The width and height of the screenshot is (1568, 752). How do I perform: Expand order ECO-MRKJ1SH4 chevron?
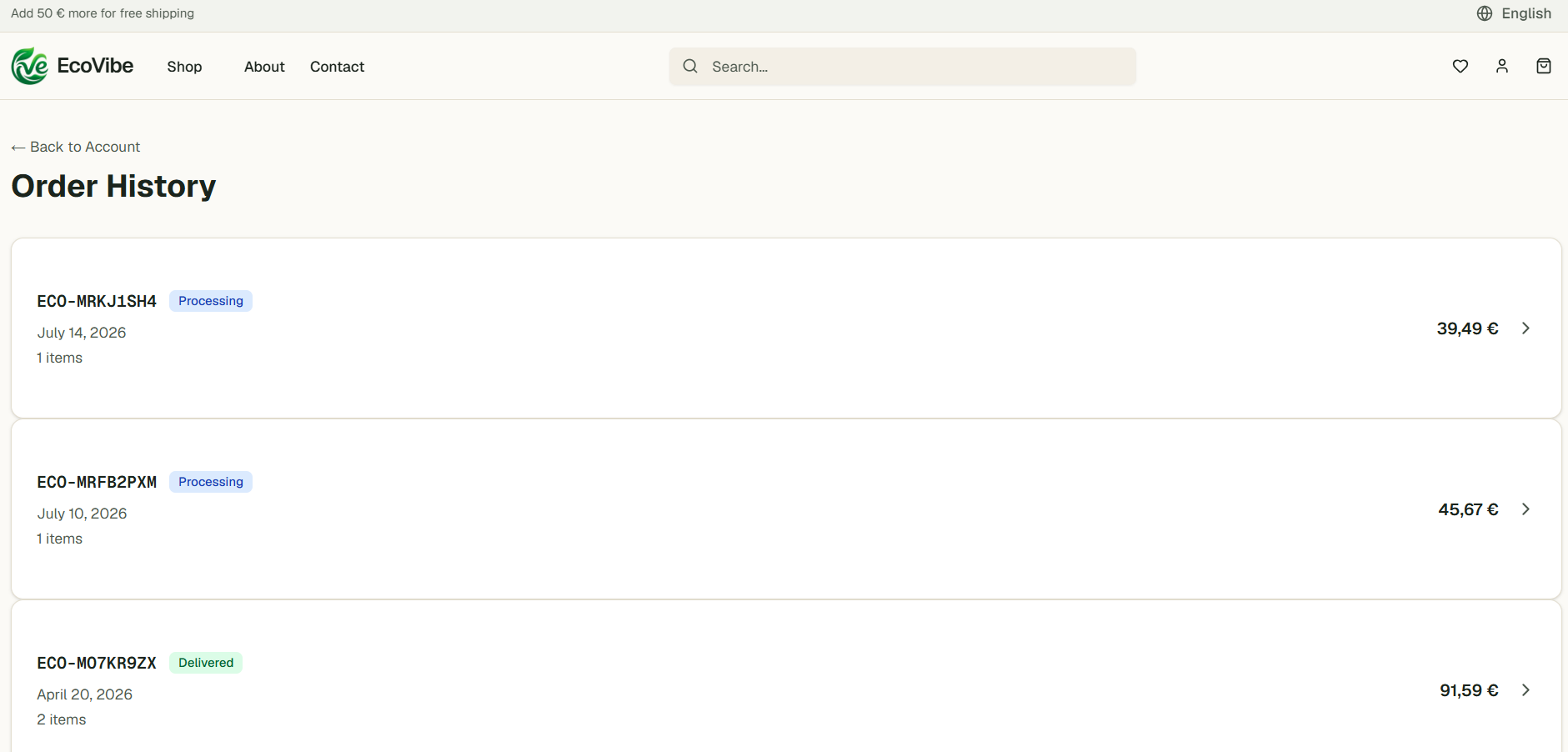click(1525, 328)
